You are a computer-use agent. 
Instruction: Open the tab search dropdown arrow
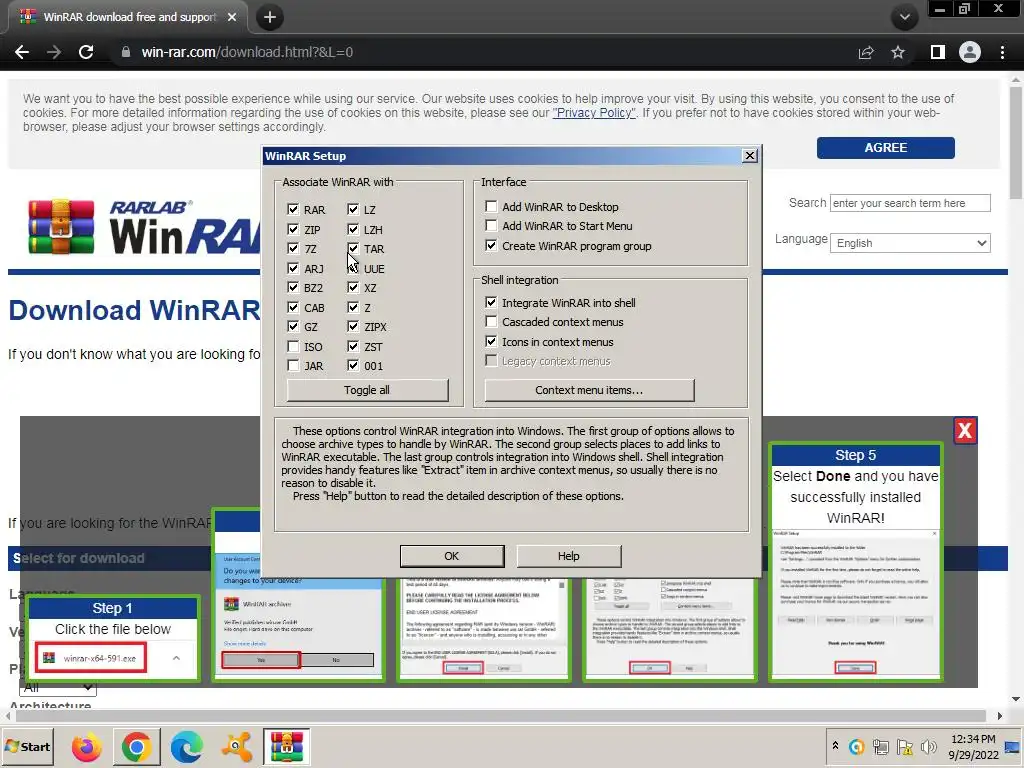pos(904,17)
